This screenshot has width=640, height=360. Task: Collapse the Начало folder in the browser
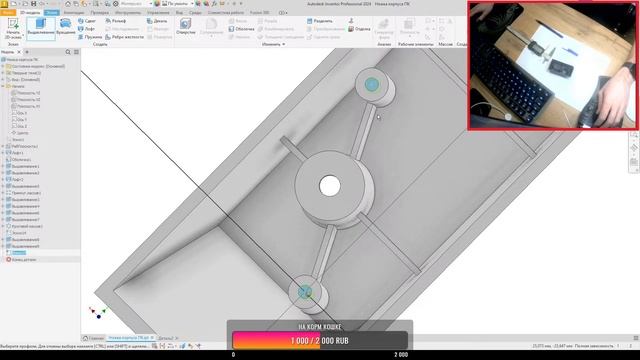coord(3,86)
